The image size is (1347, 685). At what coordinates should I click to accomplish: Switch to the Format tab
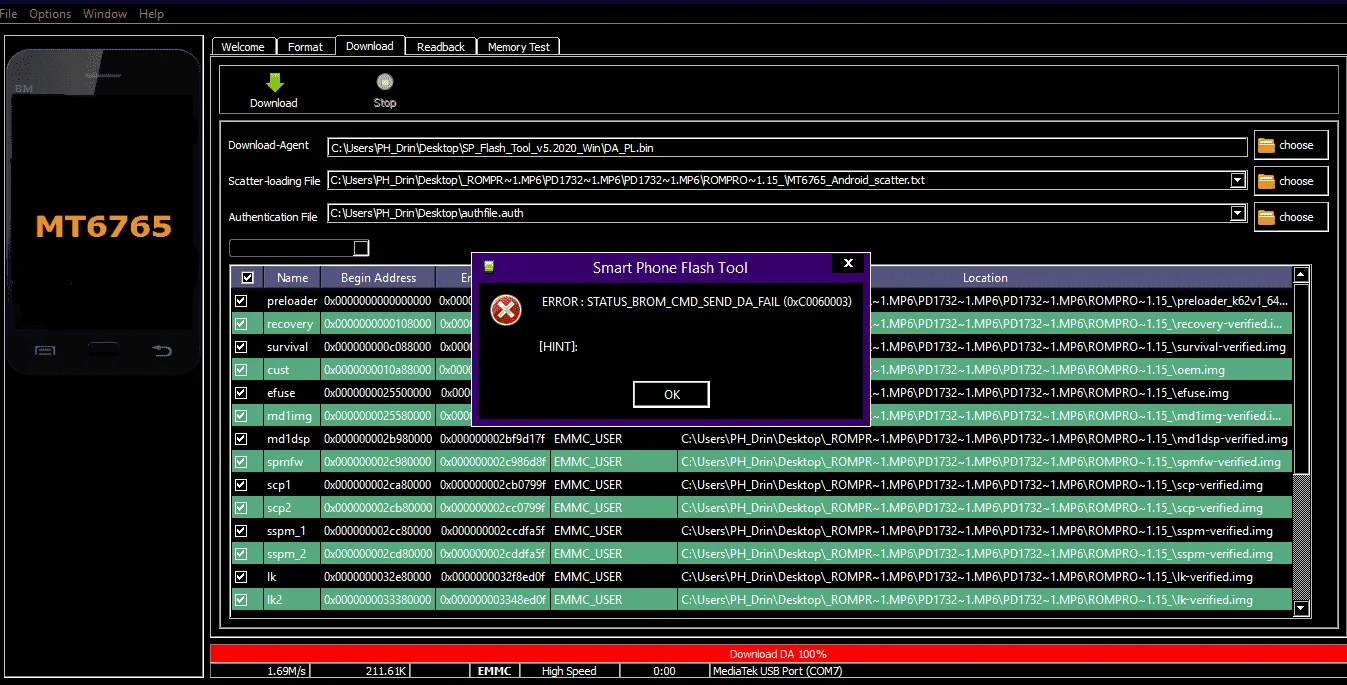(x=306, y=47)
